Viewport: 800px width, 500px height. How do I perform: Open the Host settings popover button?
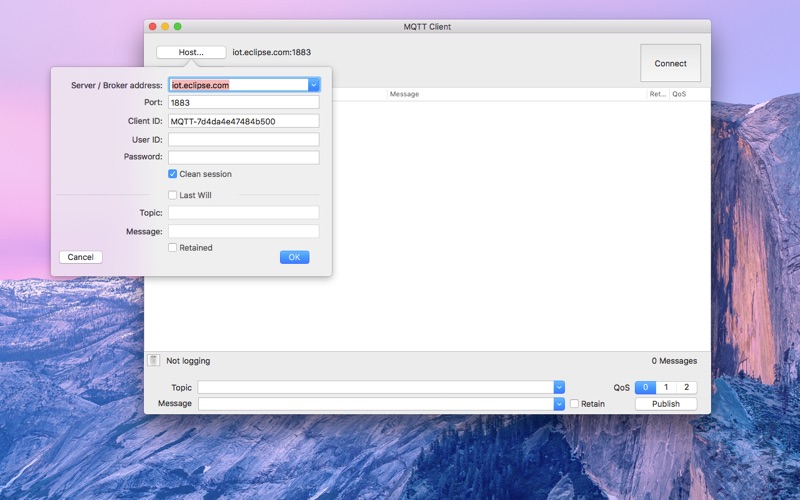pyautogui.click(x=191, y=52)
